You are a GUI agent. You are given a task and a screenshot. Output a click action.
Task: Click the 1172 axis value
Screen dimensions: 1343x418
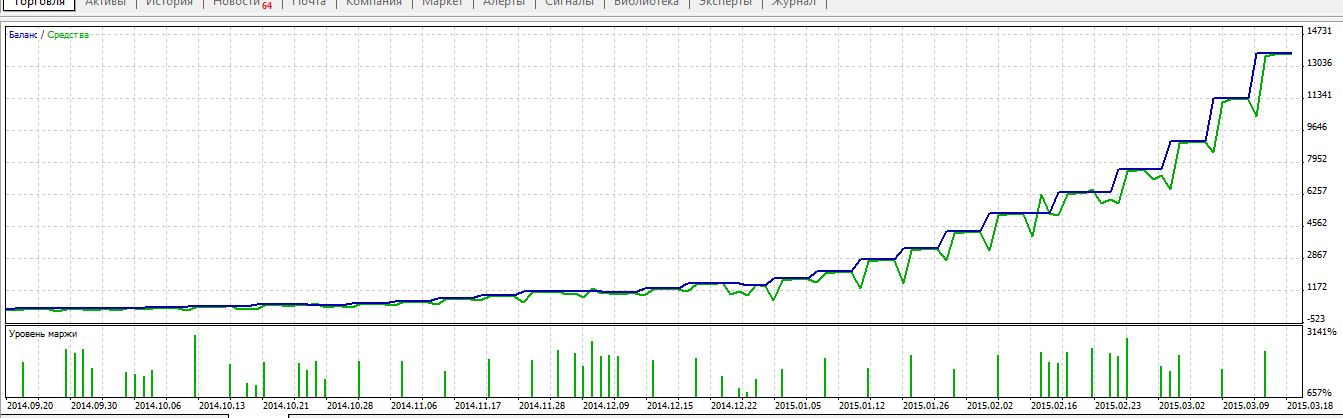click(1318, 288)
